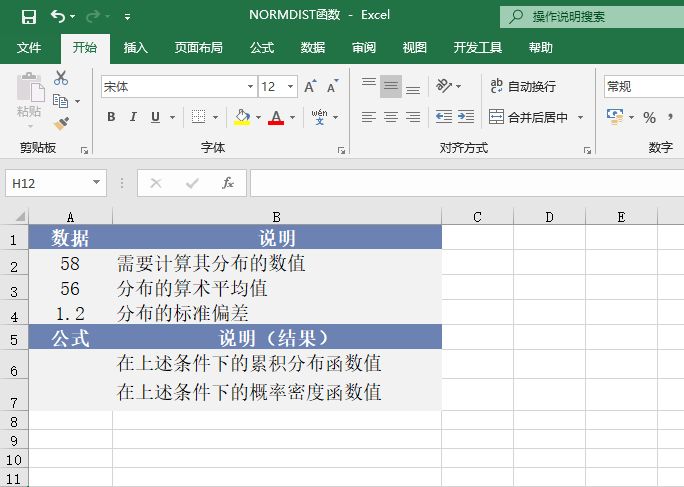Click the 合并后居中 button
The width and height of the screenshot is (684, 487).
[x=528, y=117]
